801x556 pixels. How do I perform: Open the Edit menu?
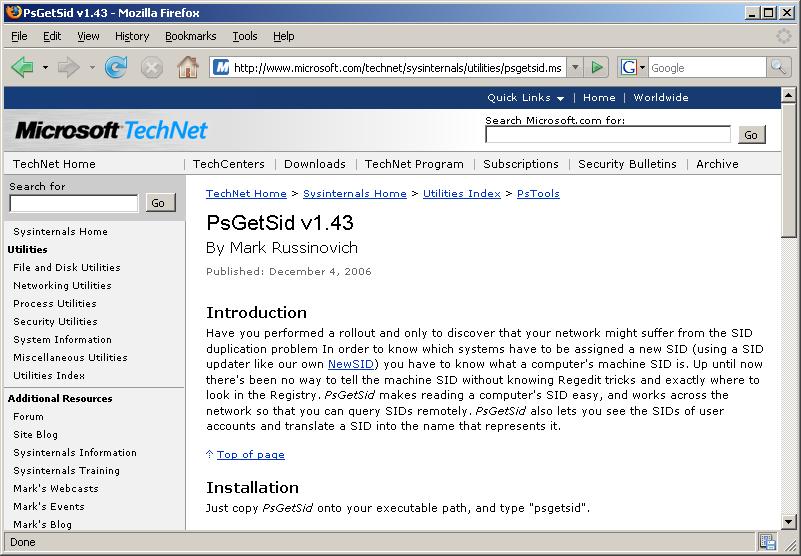coord(52,36)
